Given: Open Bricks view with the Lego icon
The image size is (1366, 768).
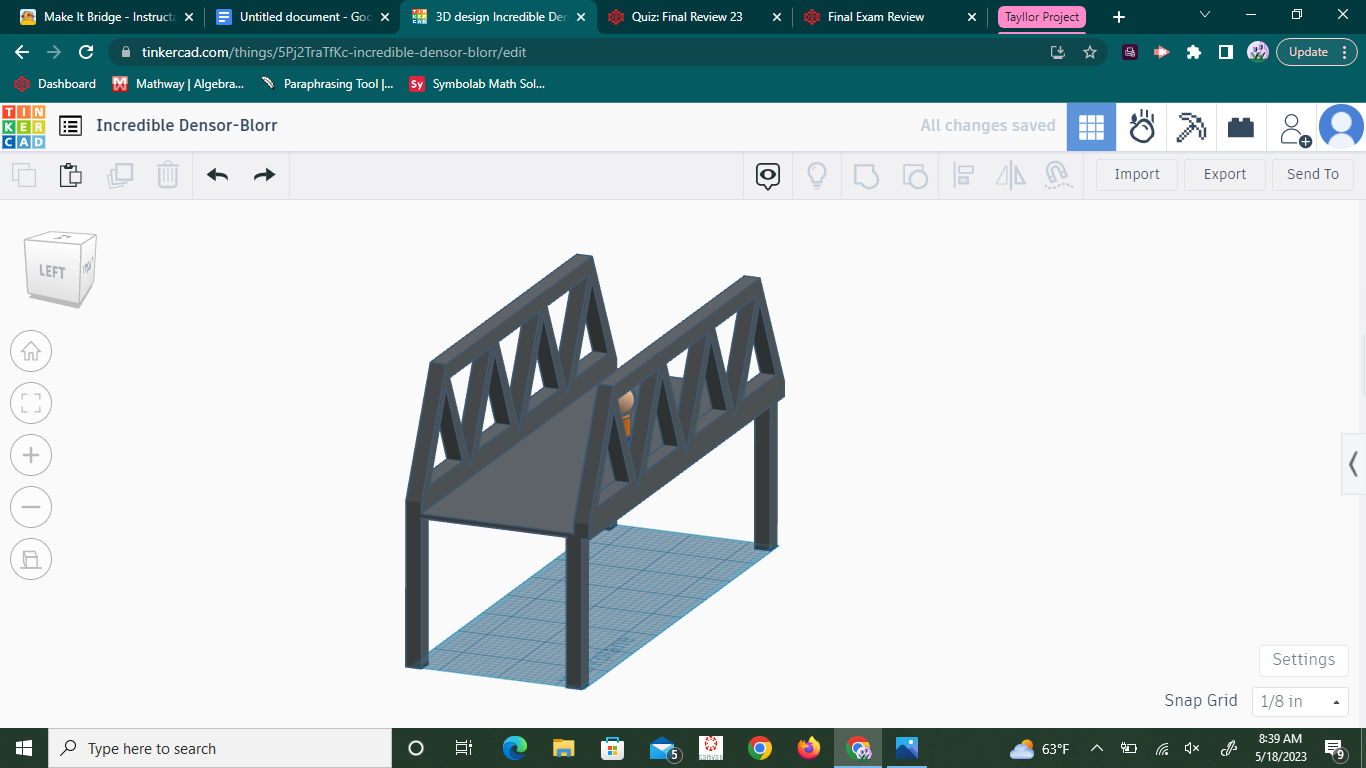Looking at the screenshot, I should tap(1241, 126).
